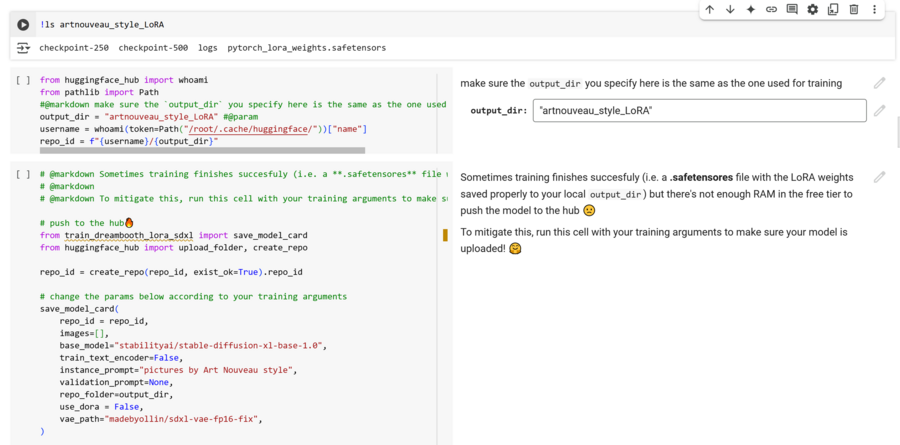This screenshot has height=445, width=900.
Task: Delete the cell with trash icon
Action: coord(854,10)
